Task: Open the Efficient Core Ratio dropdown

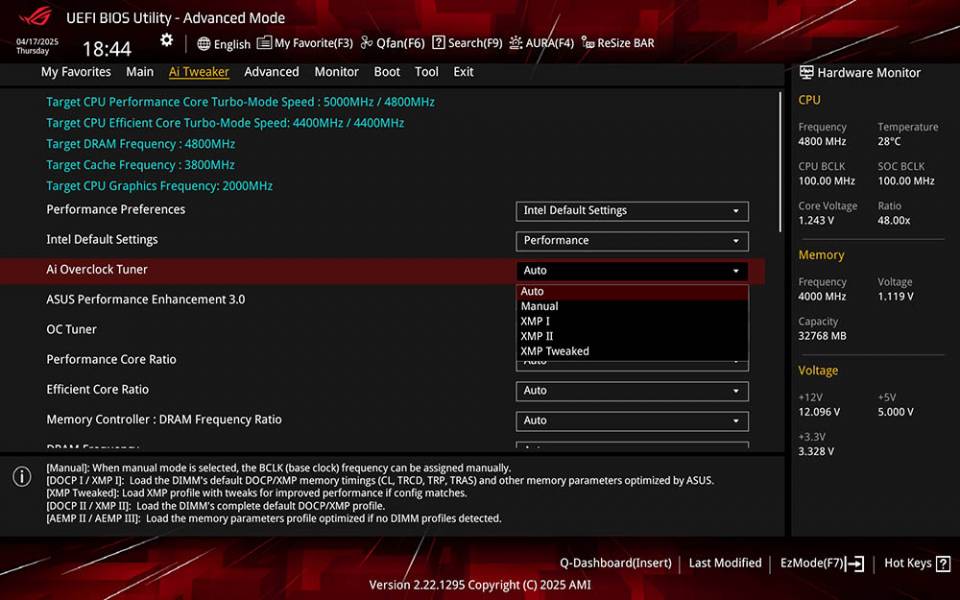Action: (632, 391)
